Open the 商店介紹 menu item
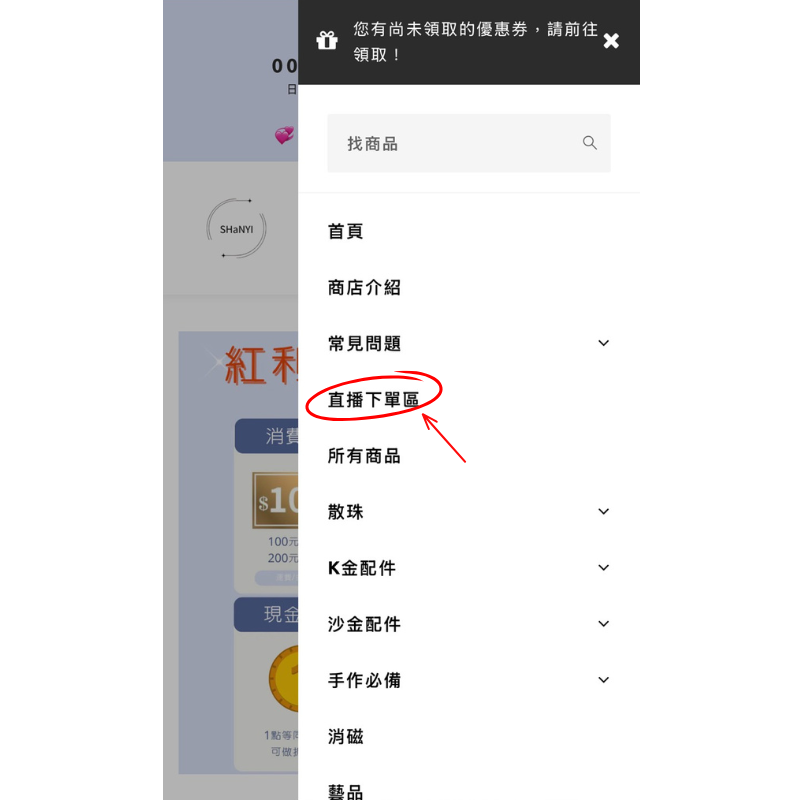Screen dimensions: 800x800 tap(364, 287)
